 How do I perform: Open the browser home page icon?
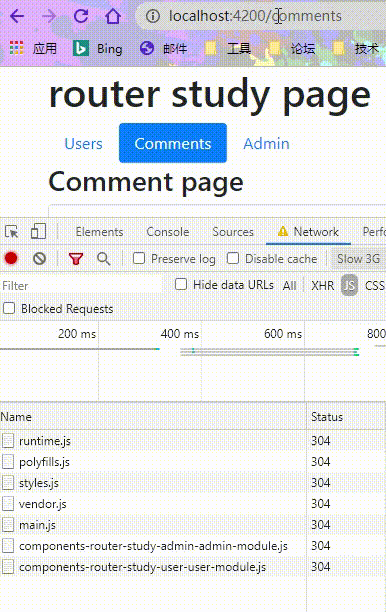click(x=113, y=16)
